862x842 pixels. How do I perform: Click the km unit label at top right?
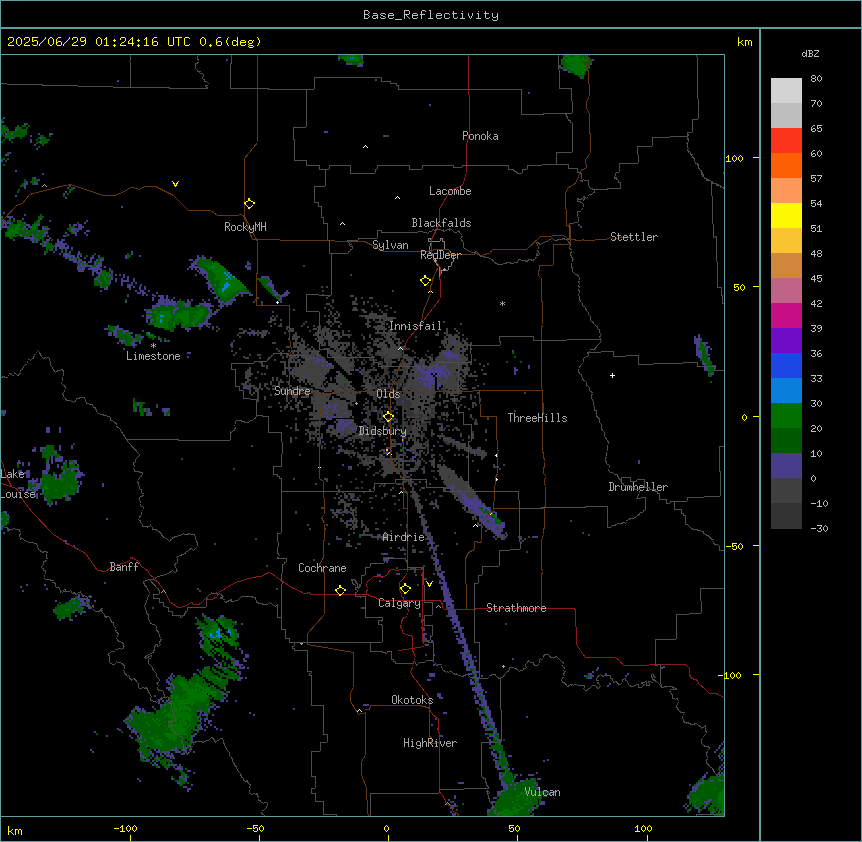[744, 42]
